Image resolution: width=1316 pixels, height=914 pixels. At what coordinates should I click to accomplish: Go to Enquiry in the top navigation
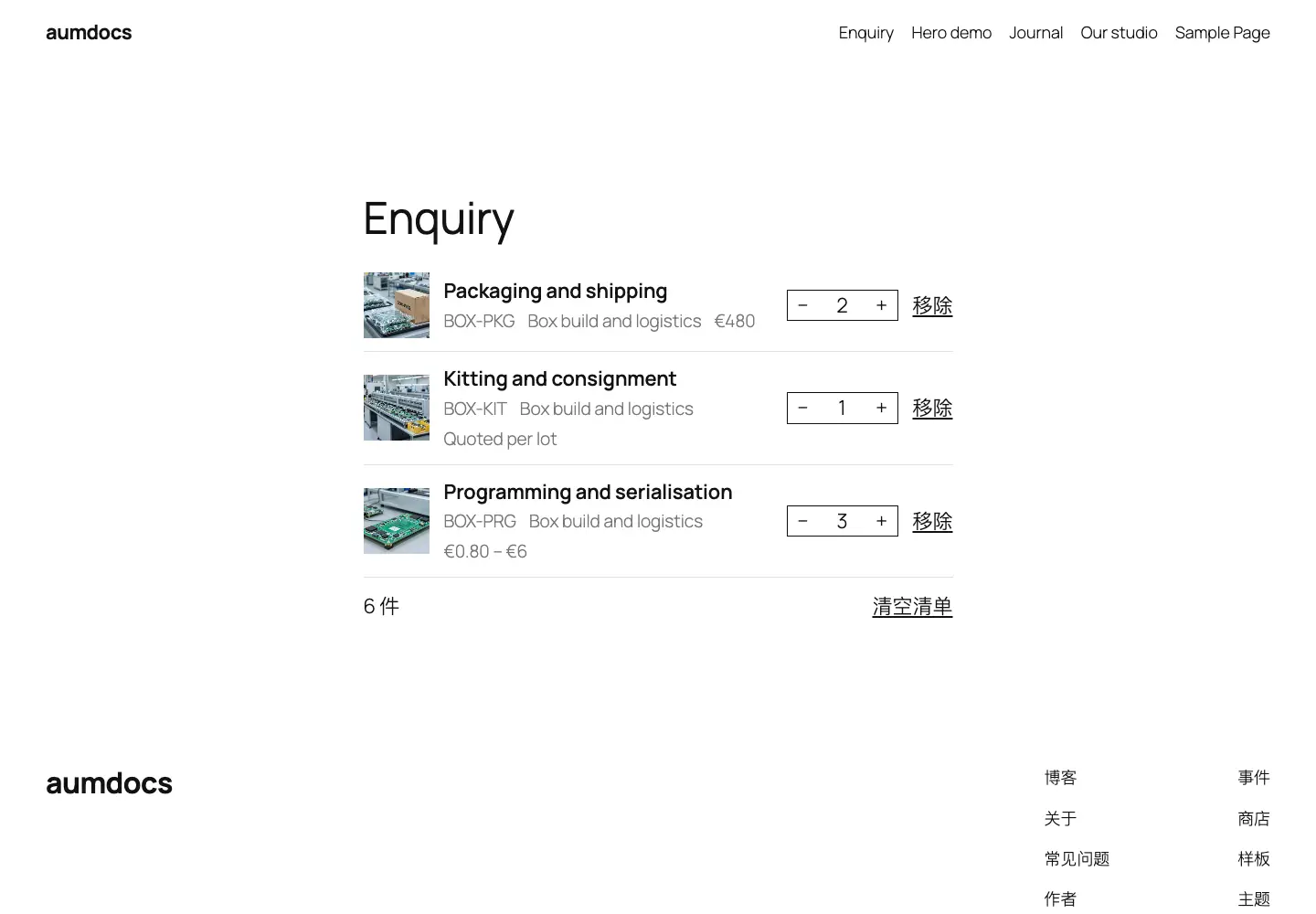(866, 33)
